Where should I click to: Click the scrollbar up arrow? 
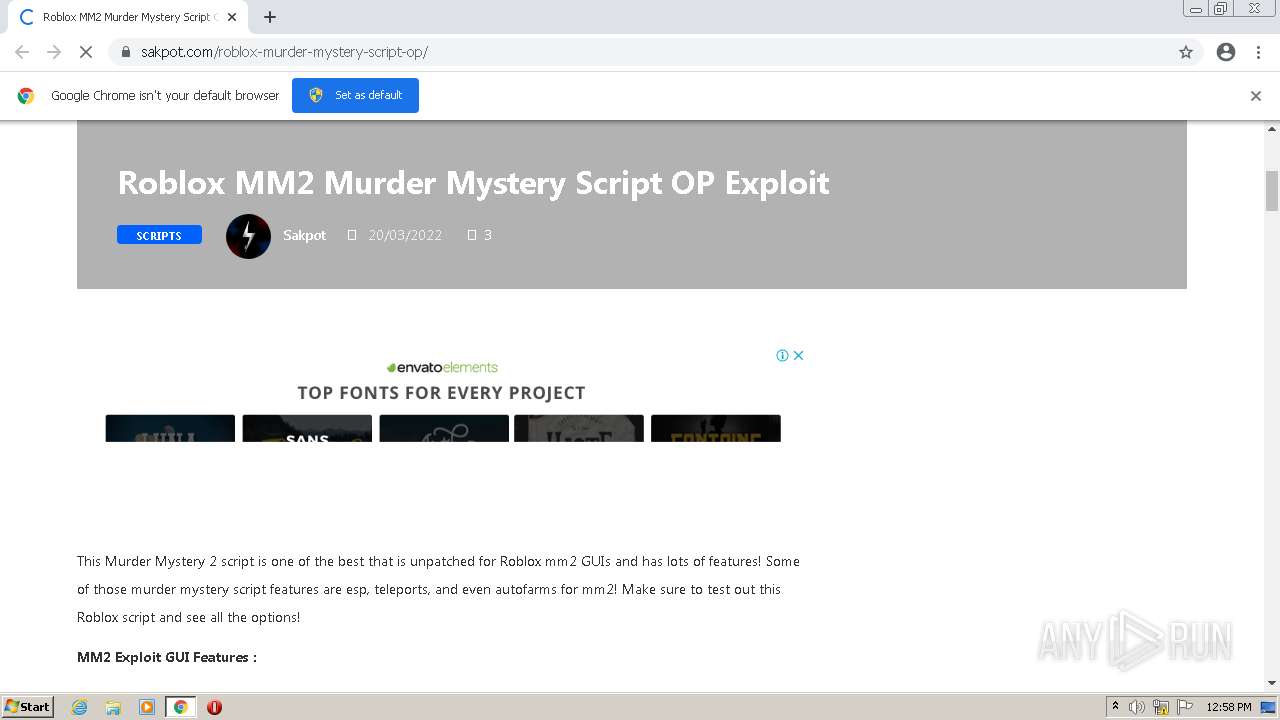point(1272,129)
